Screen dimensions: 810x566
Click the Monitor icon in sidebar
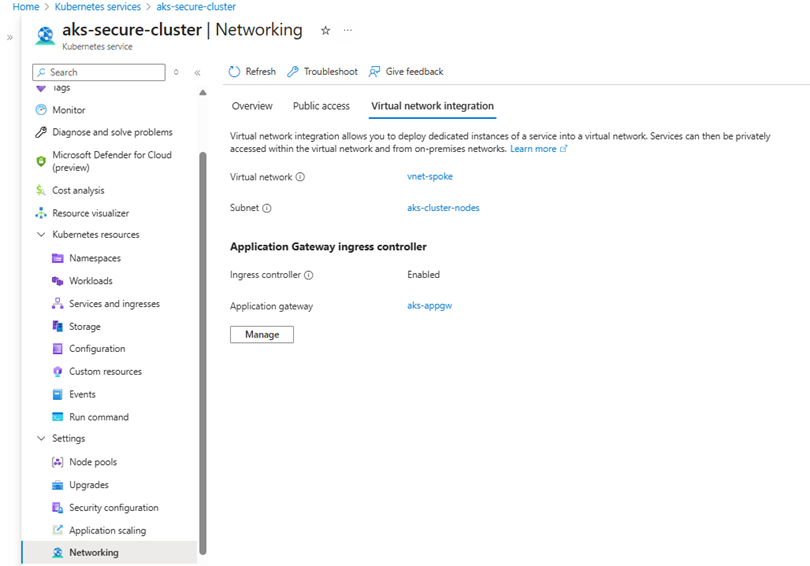[x=41, y=109]
